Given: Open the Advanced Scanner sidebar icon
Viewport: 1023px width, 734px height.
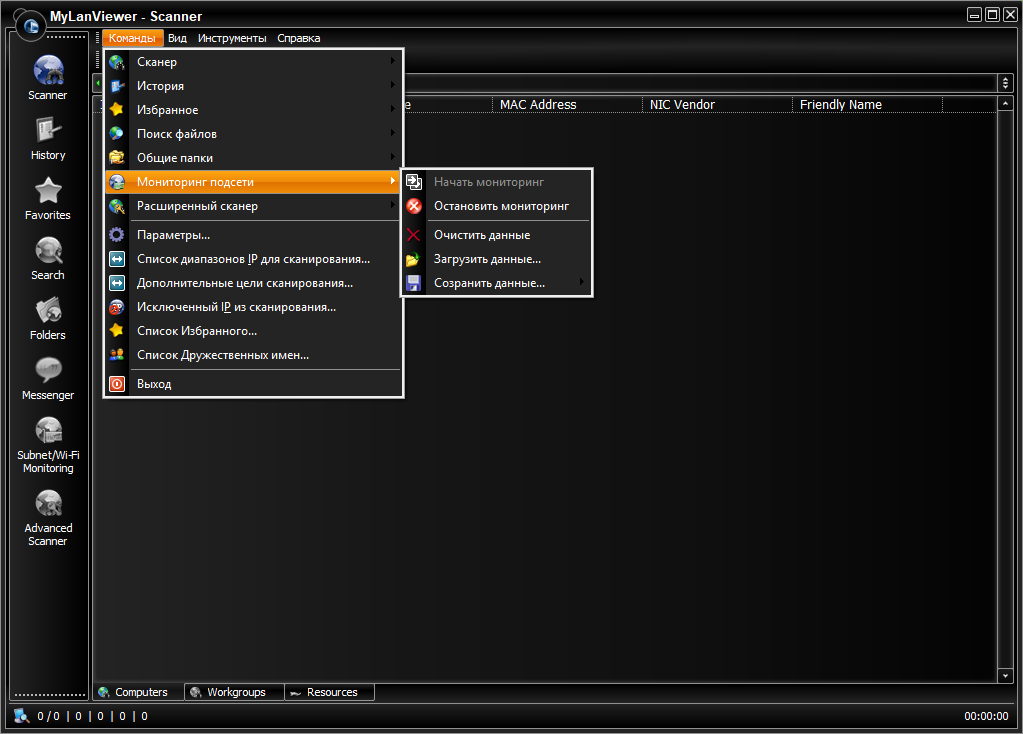Looking at the screenshot, I should point(48,504).
